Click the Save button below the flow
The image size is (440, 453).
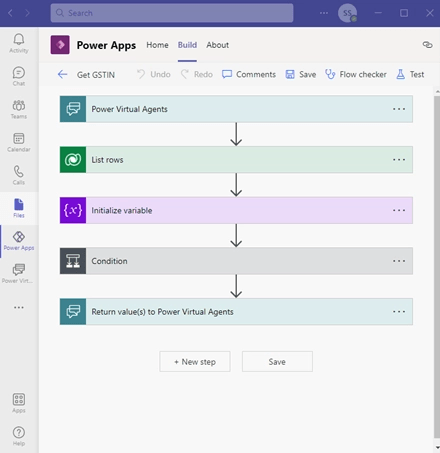[277, 361]
